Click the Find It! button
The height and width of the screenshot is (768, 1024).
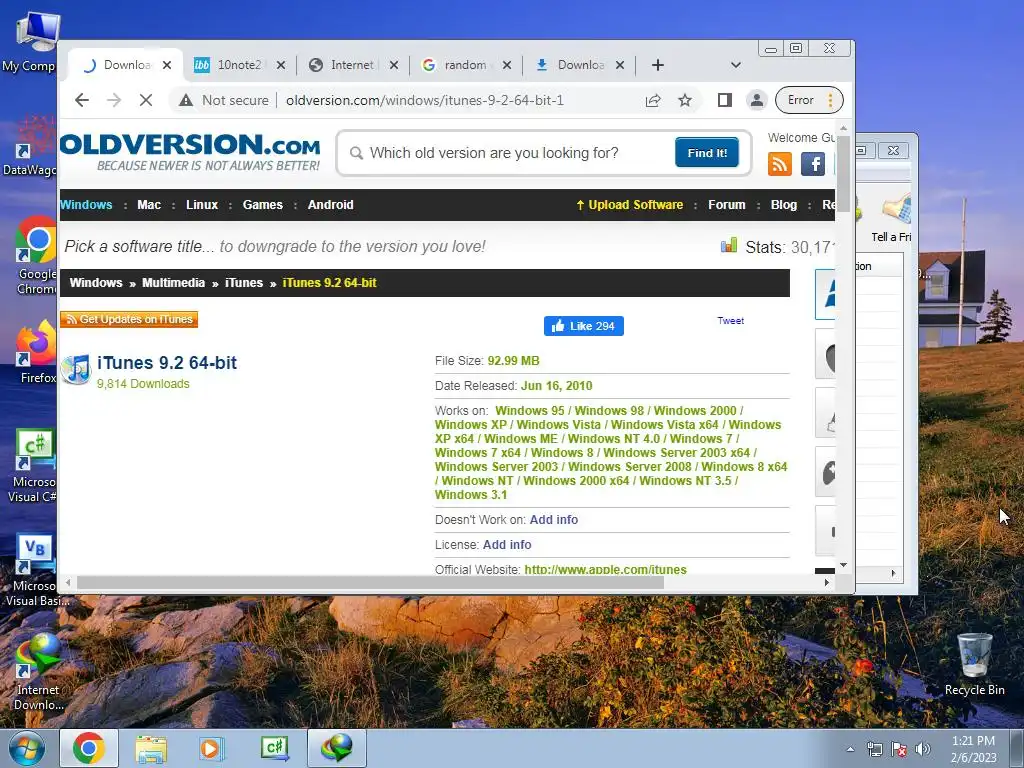707,153
